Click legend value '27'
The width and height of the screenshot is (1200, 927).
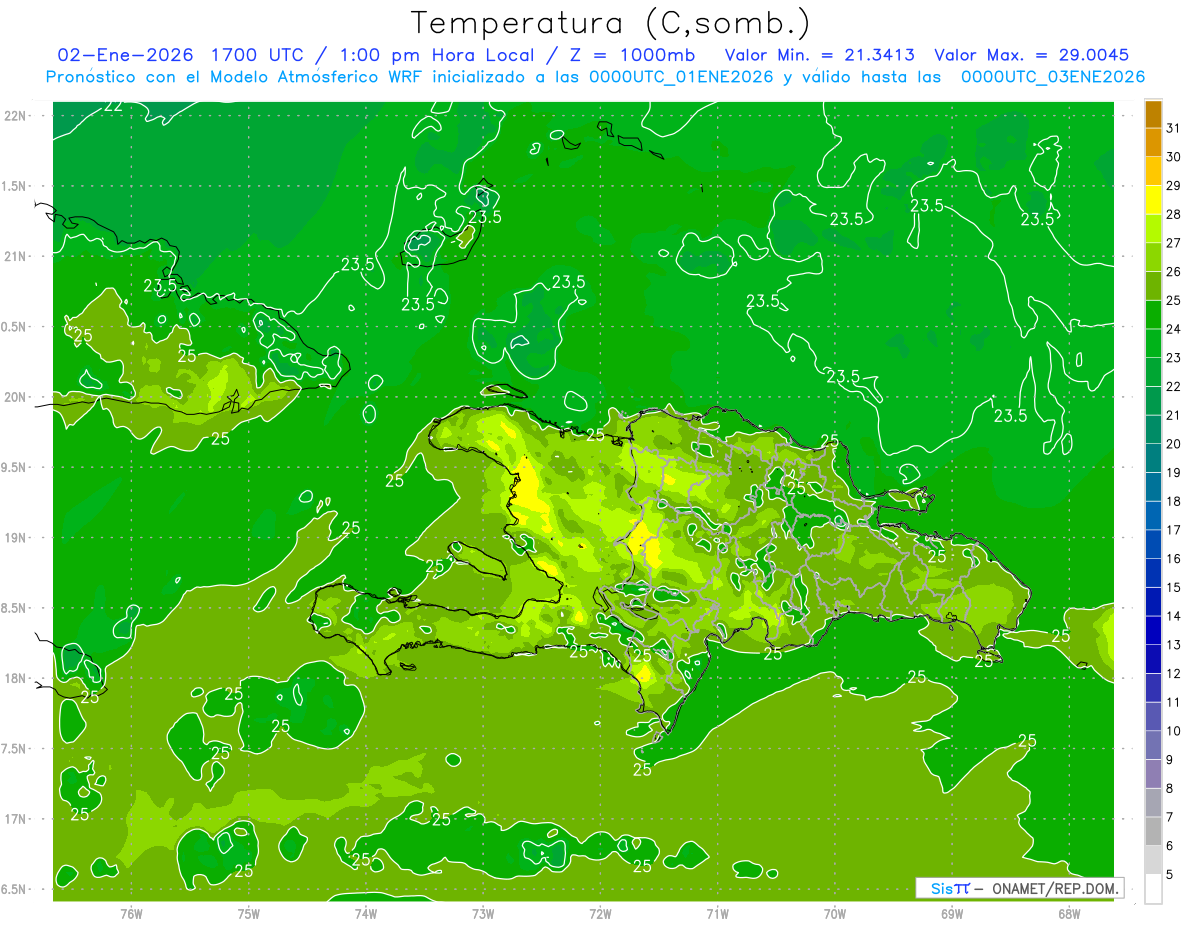click(x=1173, y=242)
